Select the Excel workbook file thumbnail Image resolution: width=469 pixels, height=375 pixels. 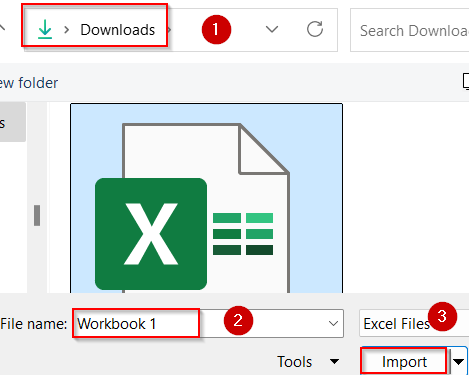(x=206, y=198)
